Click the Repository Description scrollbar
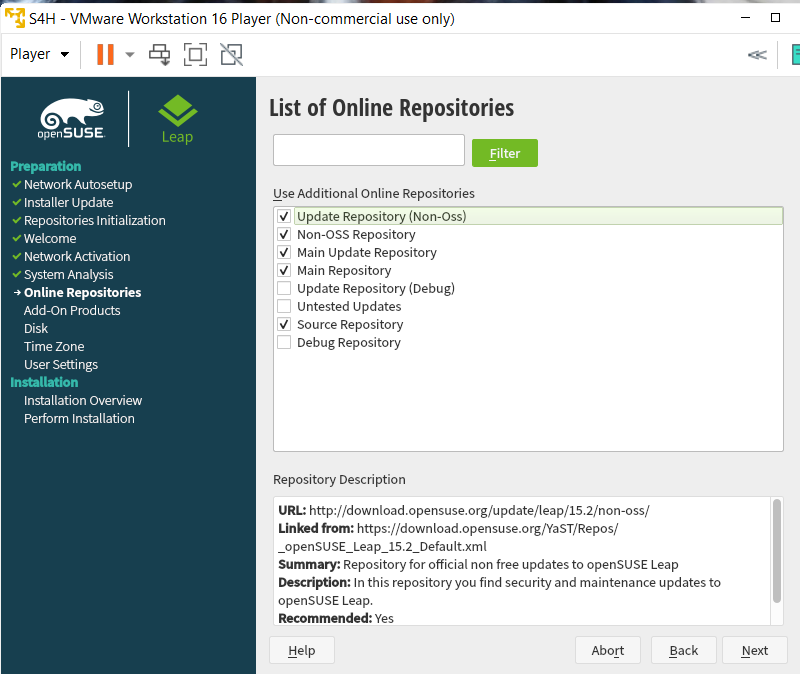This screenshot has height=674, width=800. click(777, 551)
